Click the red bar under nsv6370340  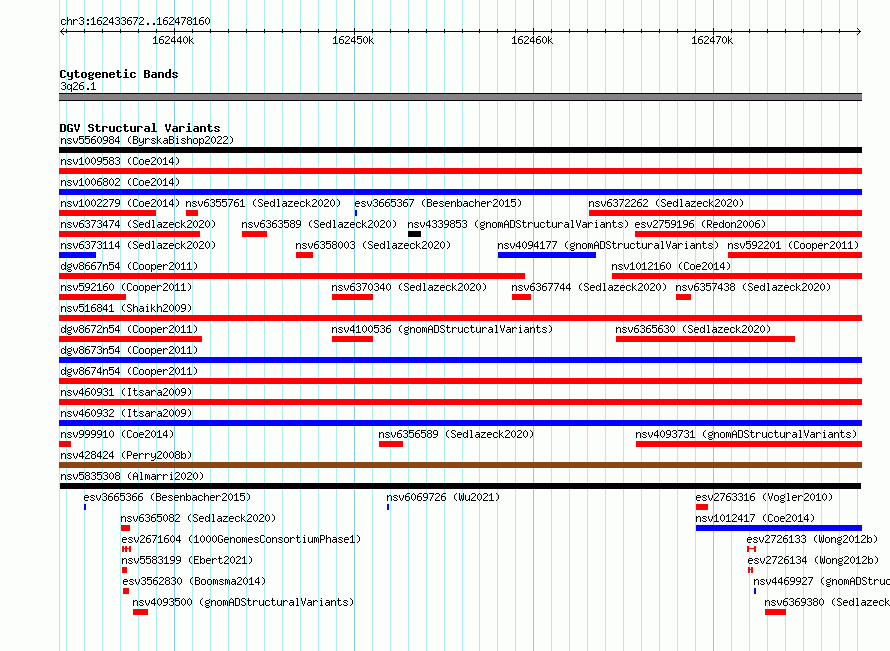(x=352, y=297)
